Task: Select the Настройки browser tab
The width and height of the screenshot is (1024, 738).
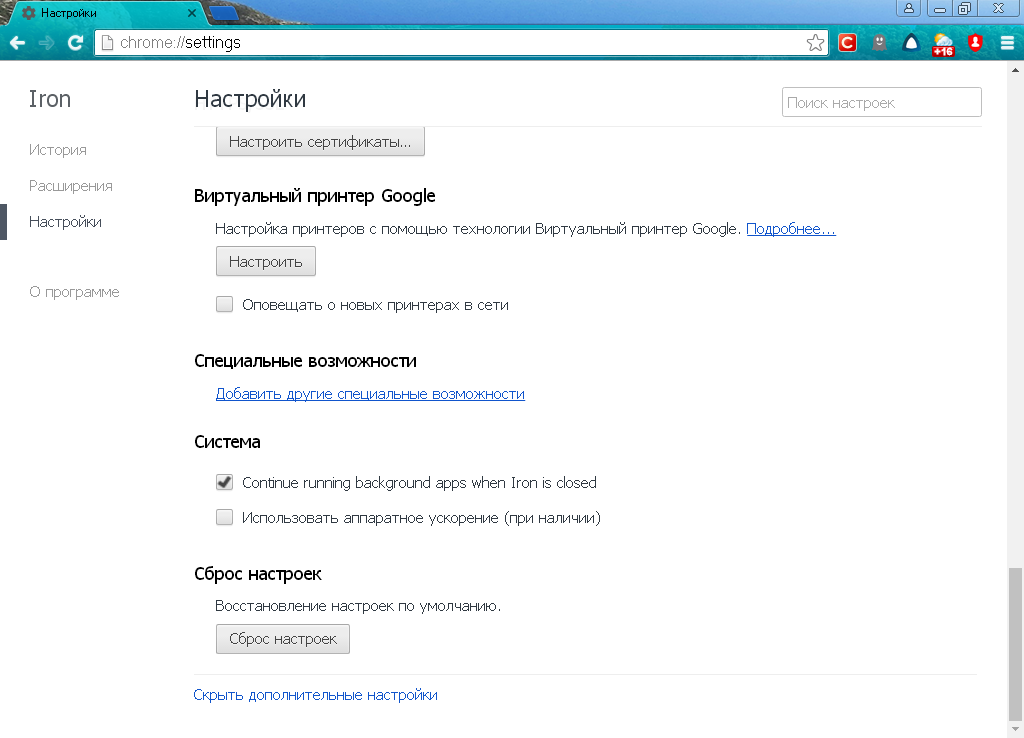Action: [x=108, y=12]
